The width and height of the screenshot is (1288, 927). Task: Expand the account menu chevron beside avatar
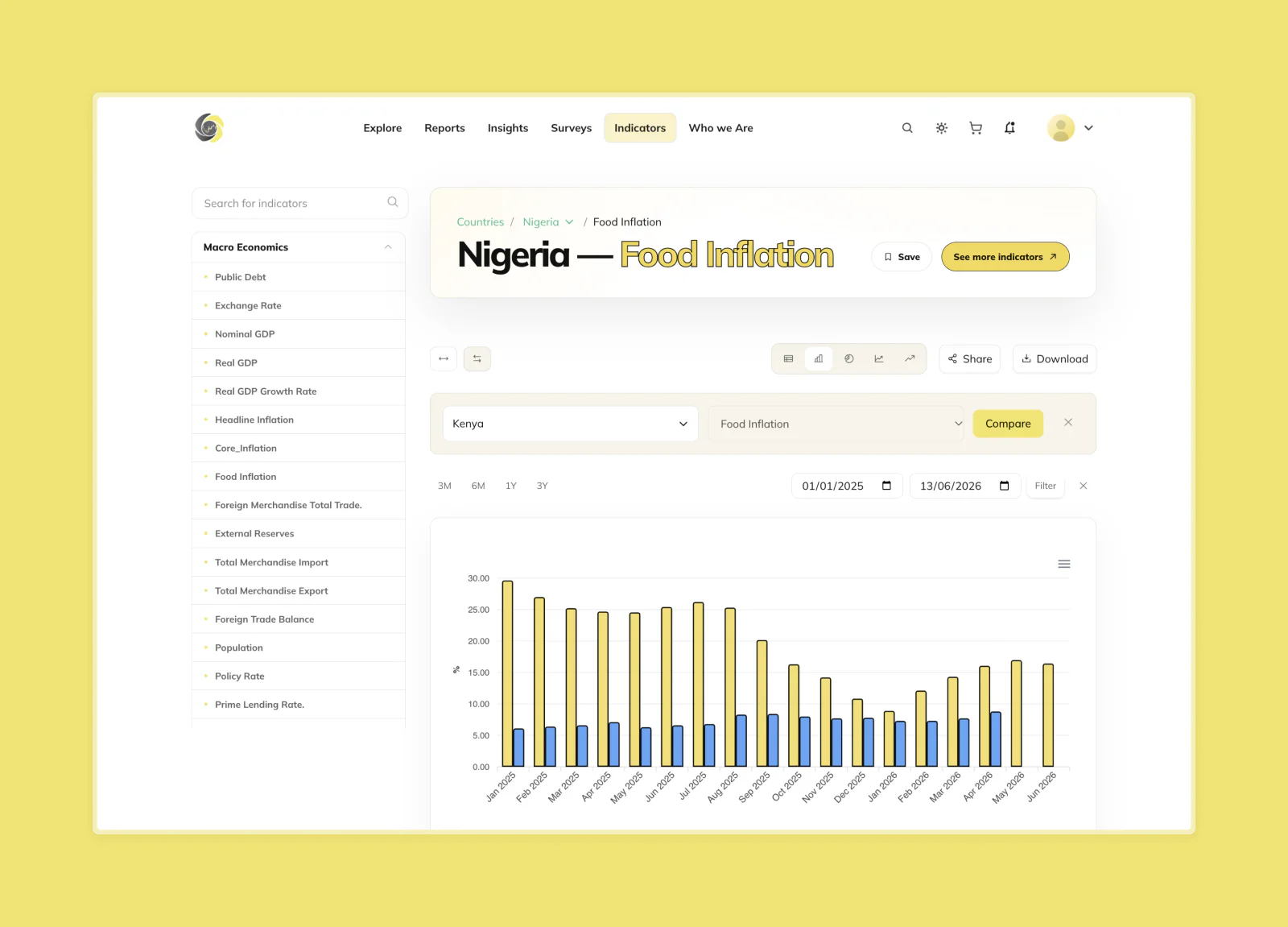pyautogui.click(x=1088, y=128)
